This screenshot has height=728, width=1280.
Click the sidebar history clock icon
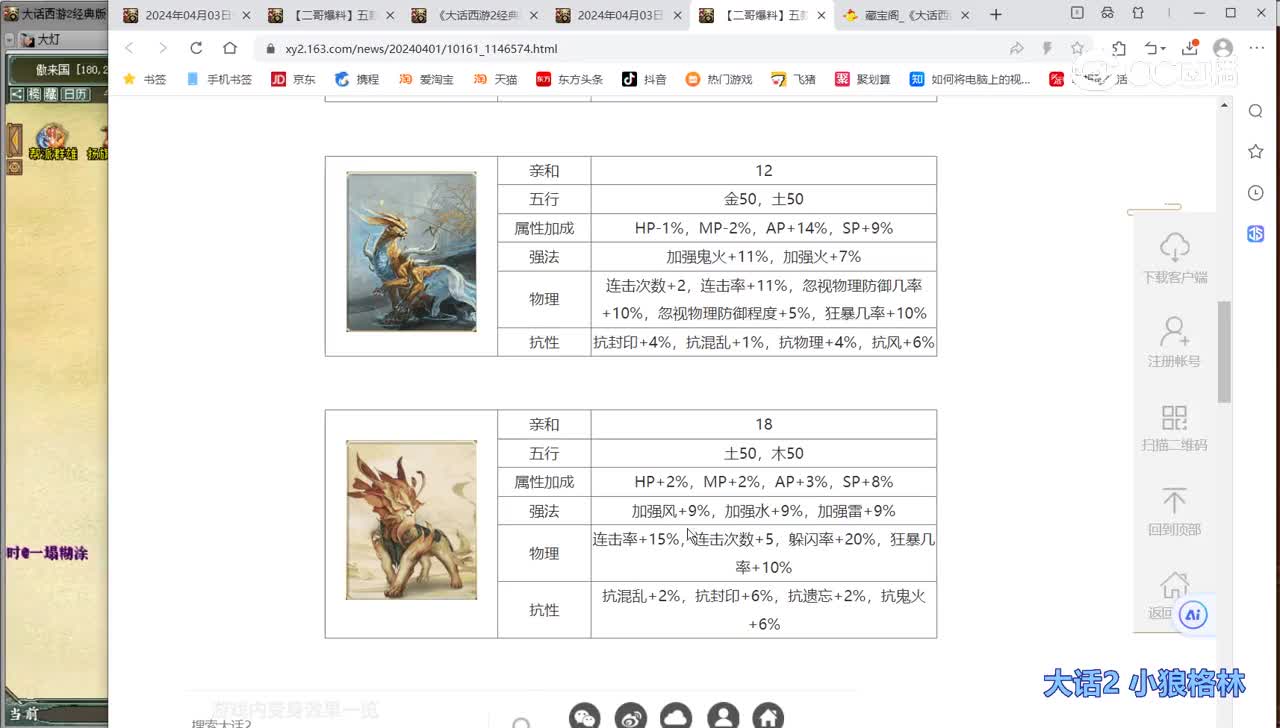coord(1256,192)
